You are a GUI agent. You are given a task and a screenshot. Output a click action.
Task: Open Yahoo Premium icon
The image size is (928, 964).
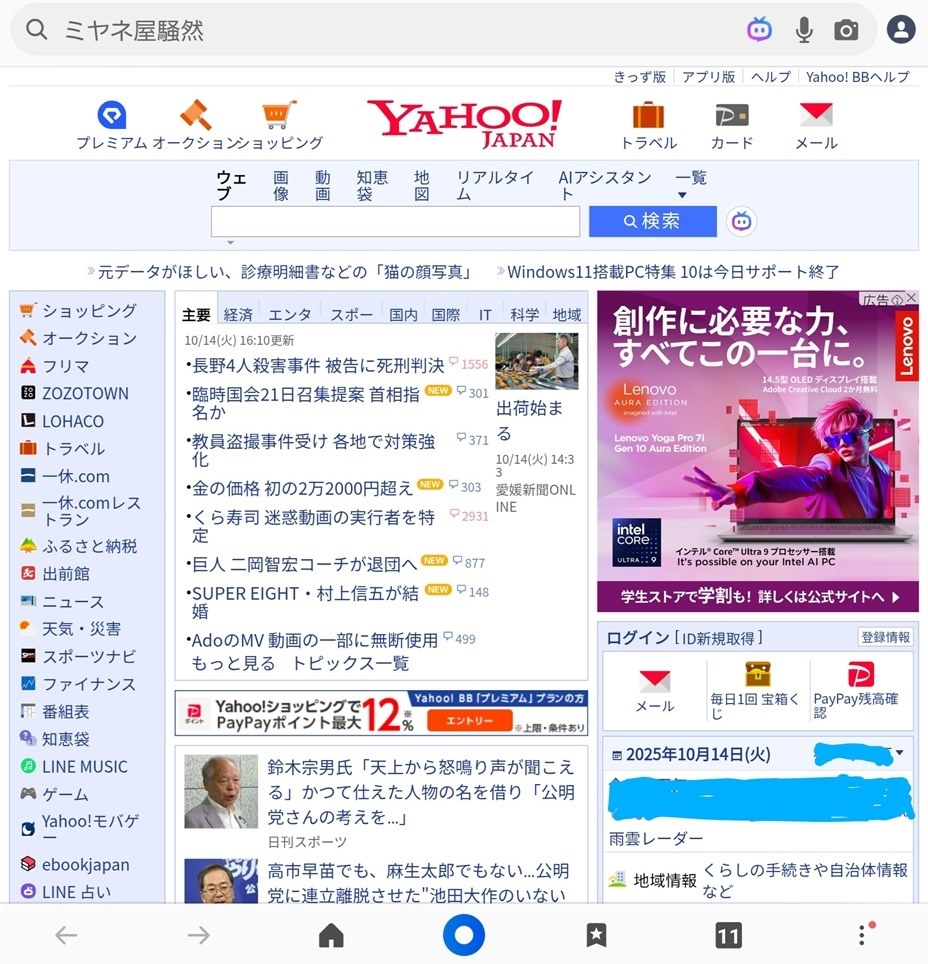tap(112, 115)
